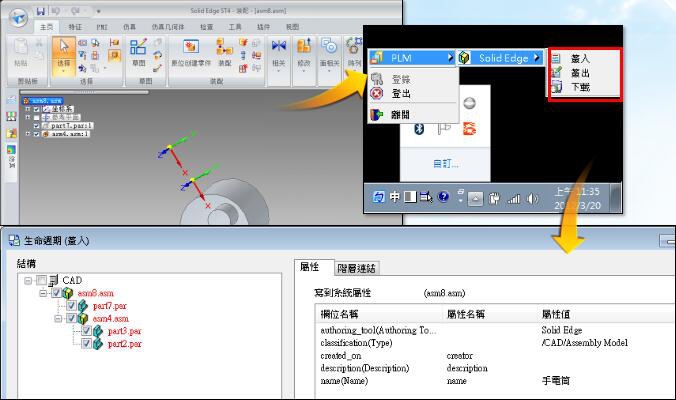The height and width of the screenshot is (400, 676).
Task: Choose 簽入 from the Solid Edge submenu
Action: (579, 59)
